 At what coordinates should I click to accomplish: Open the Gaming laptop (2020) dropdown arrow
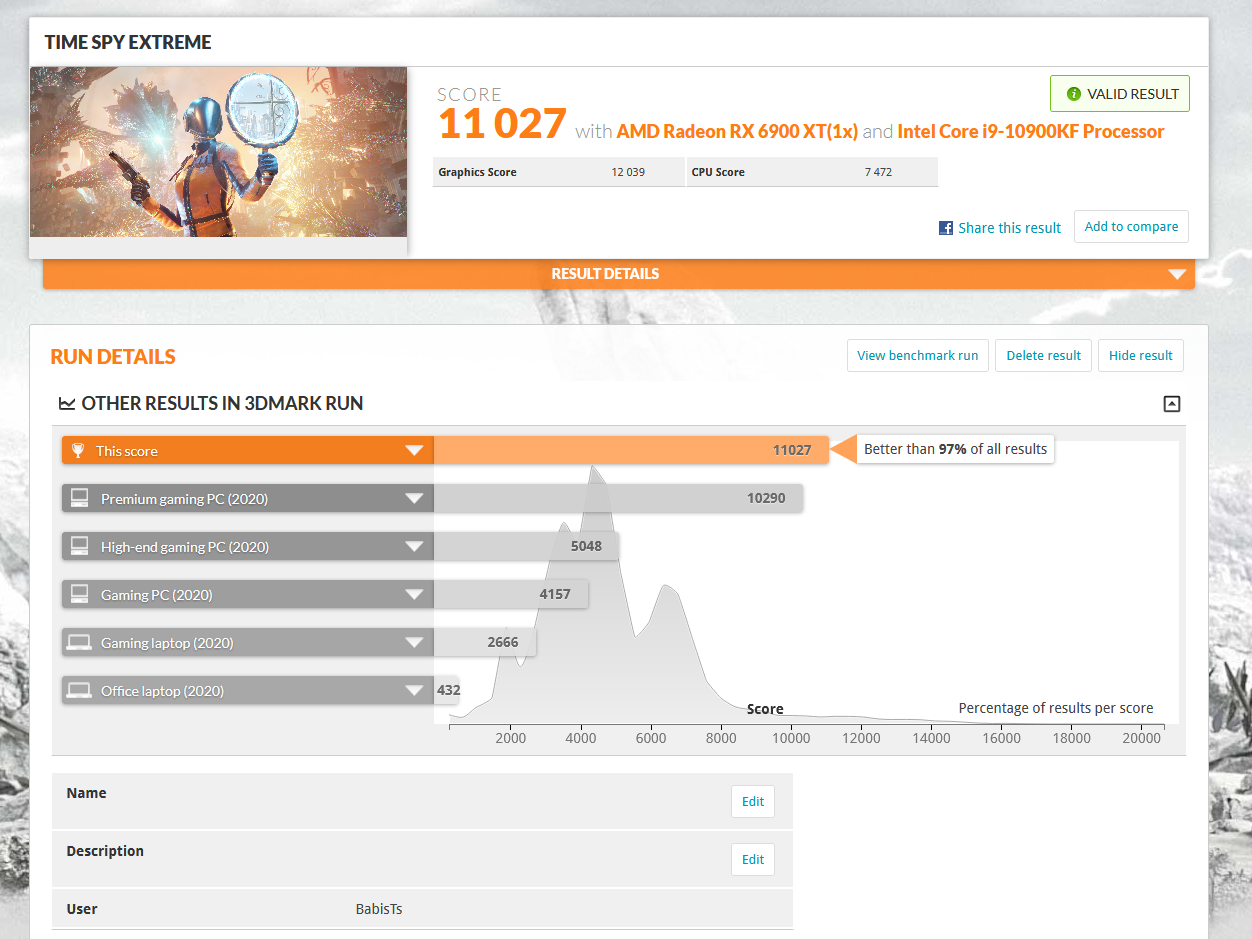(x=414, y=643)
